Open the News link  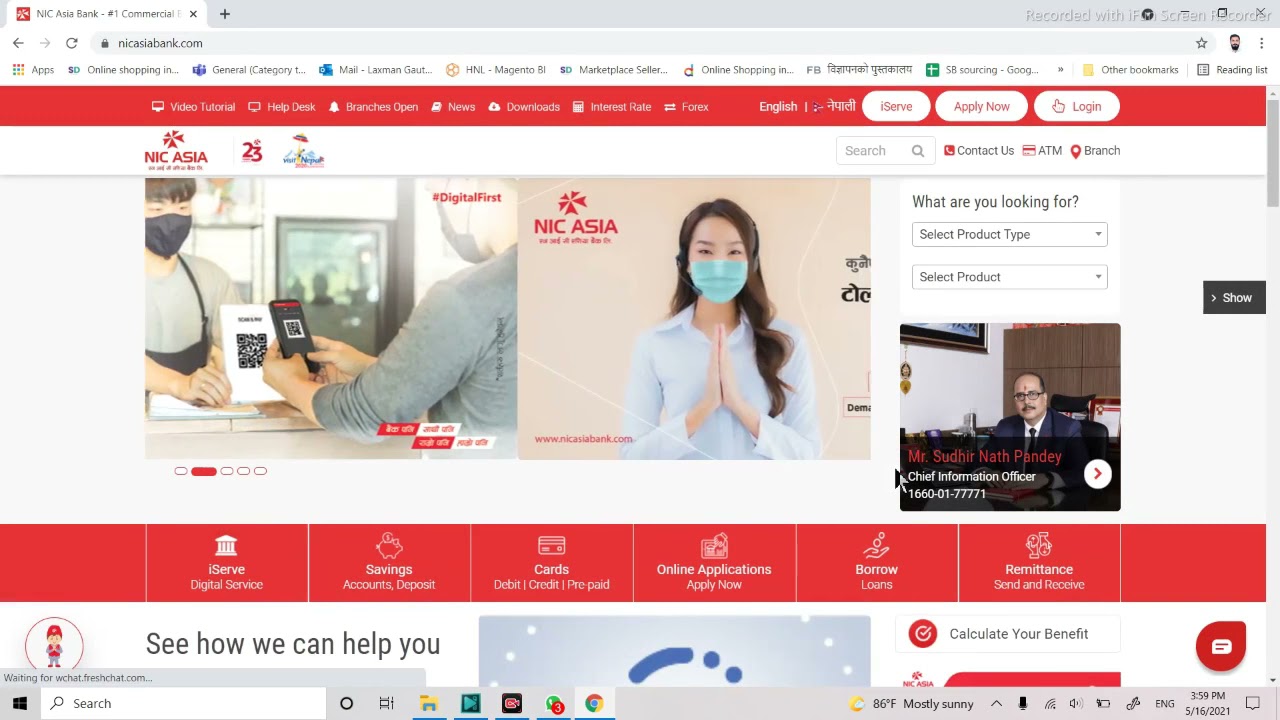pos(453,107)
